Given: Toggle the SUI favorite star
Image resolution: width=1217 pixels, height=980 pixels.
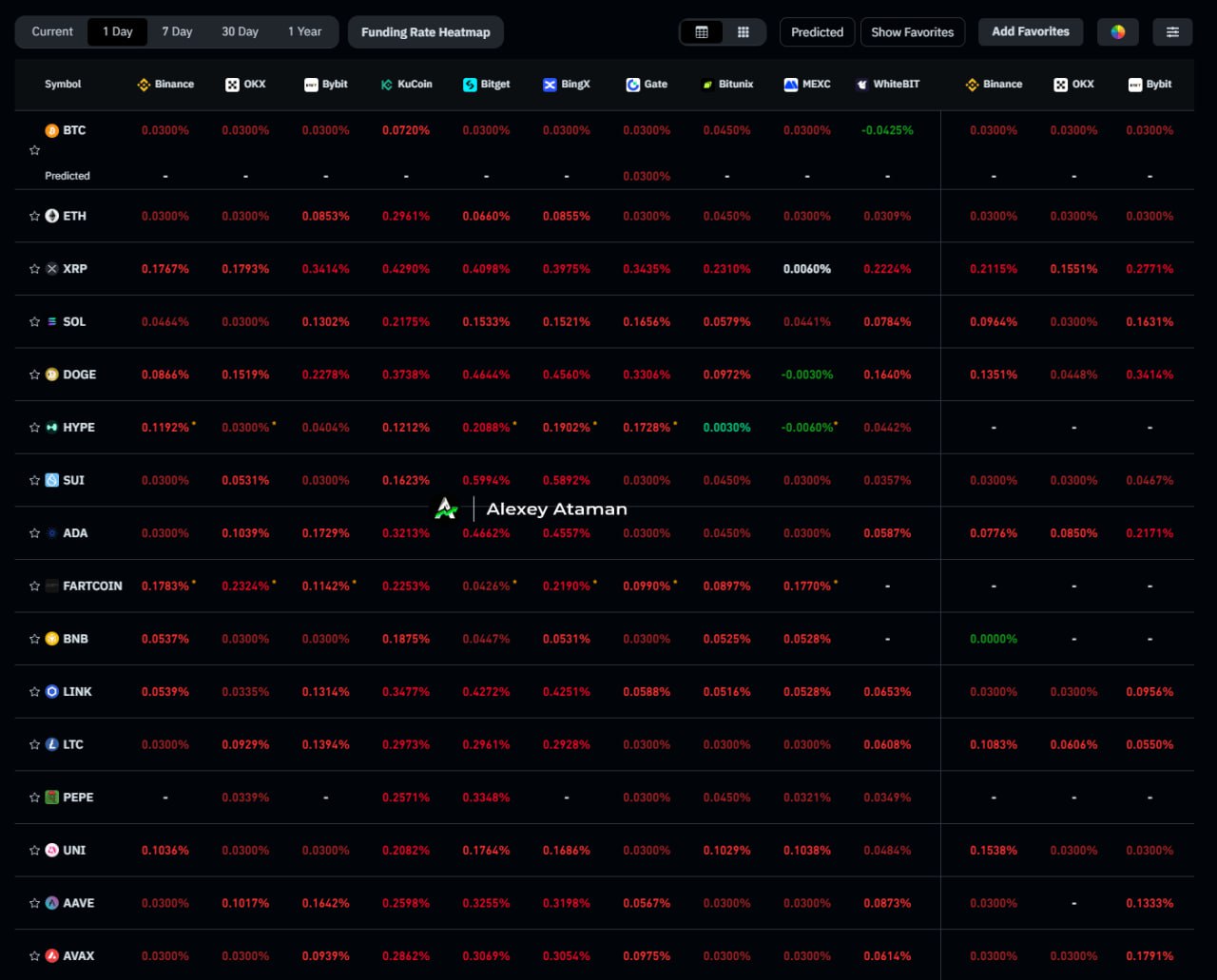Looking at the screenshot, I should click(x=34, y=481).
